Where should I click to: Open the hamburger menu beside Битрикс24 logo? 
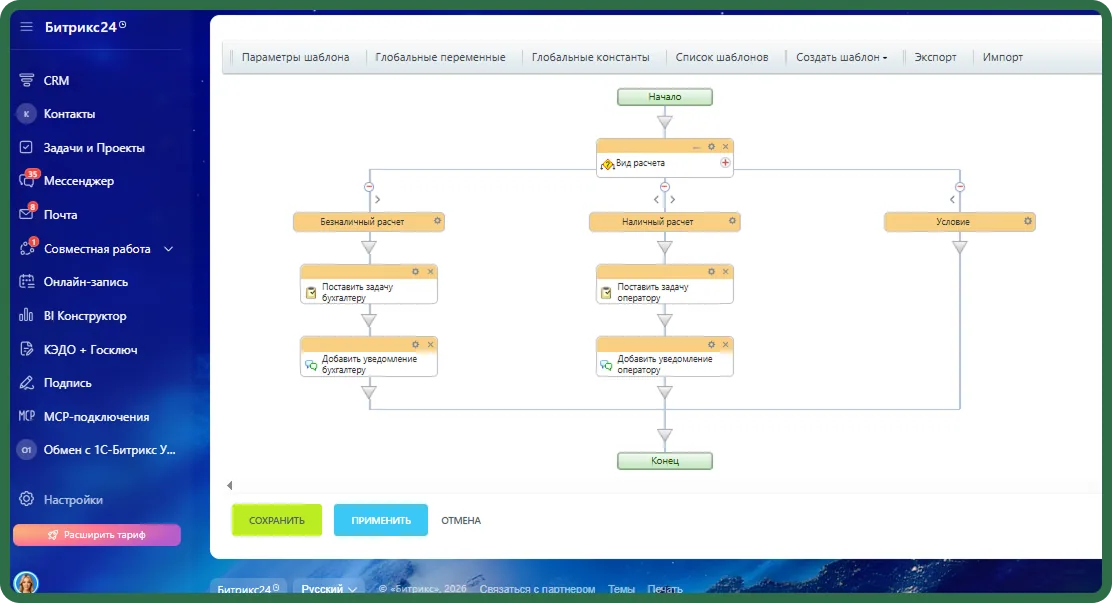click(26, 27)
